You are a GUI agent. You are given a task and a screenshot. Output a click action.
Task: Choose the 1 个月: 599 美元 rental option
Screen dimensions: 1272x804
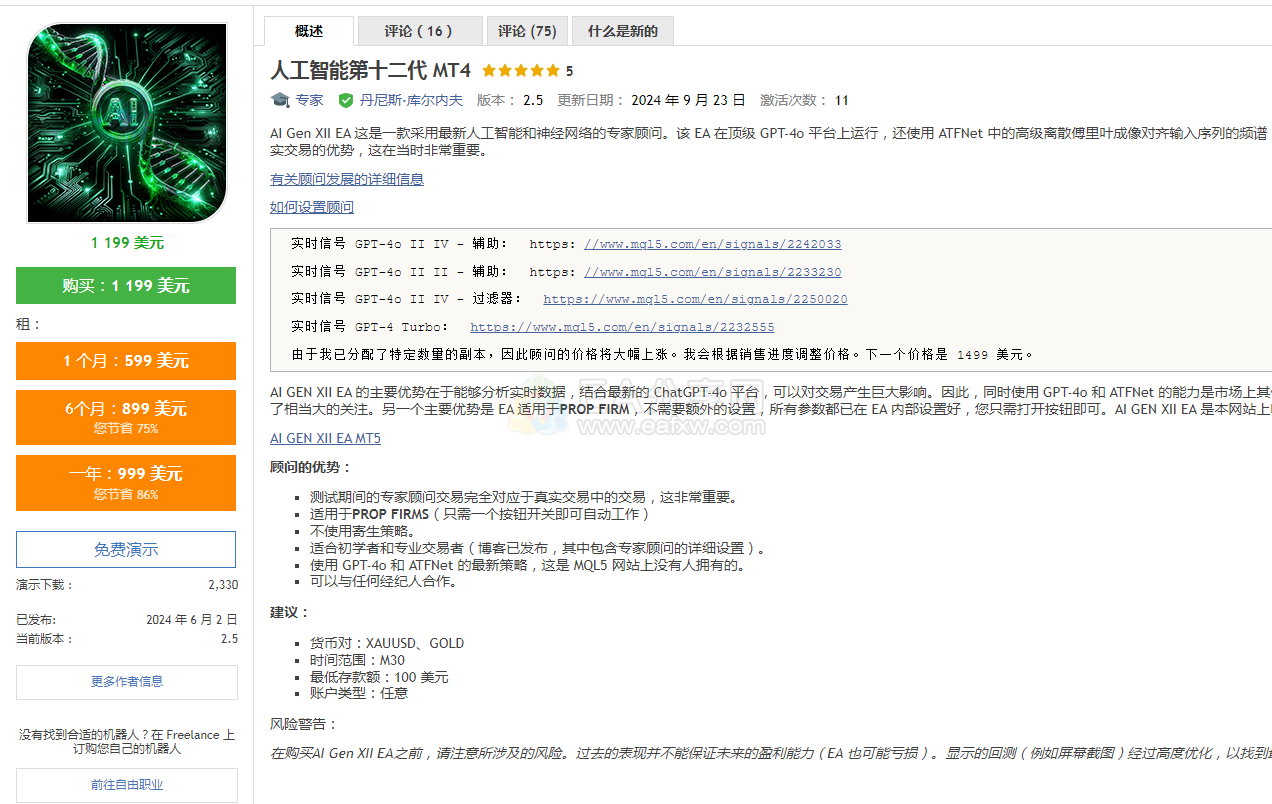(126, 361)
